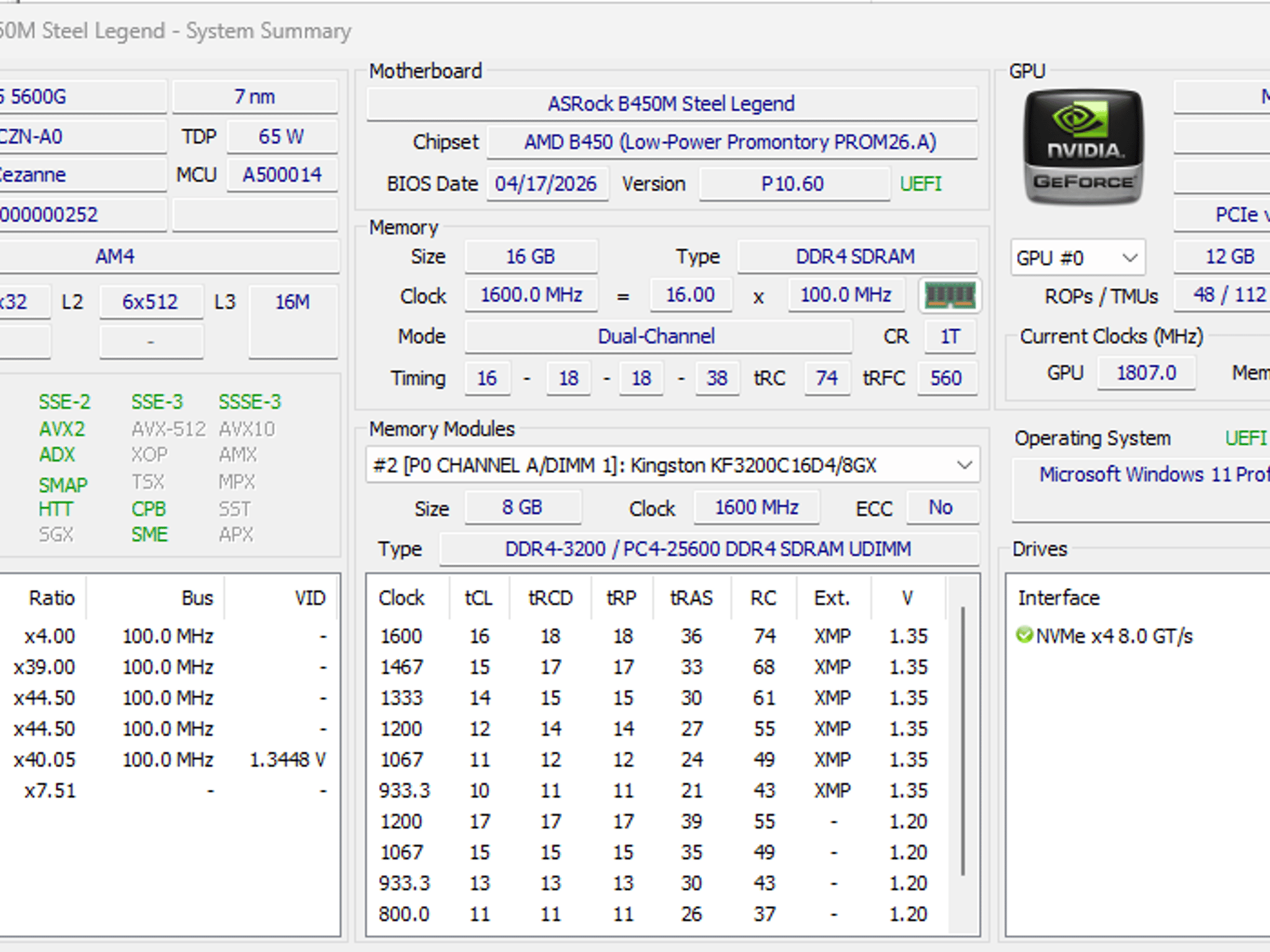Viewport: 1270px width, 952px height.
Task: Click the V column header in timings table
Action: [x=907, y=597]
